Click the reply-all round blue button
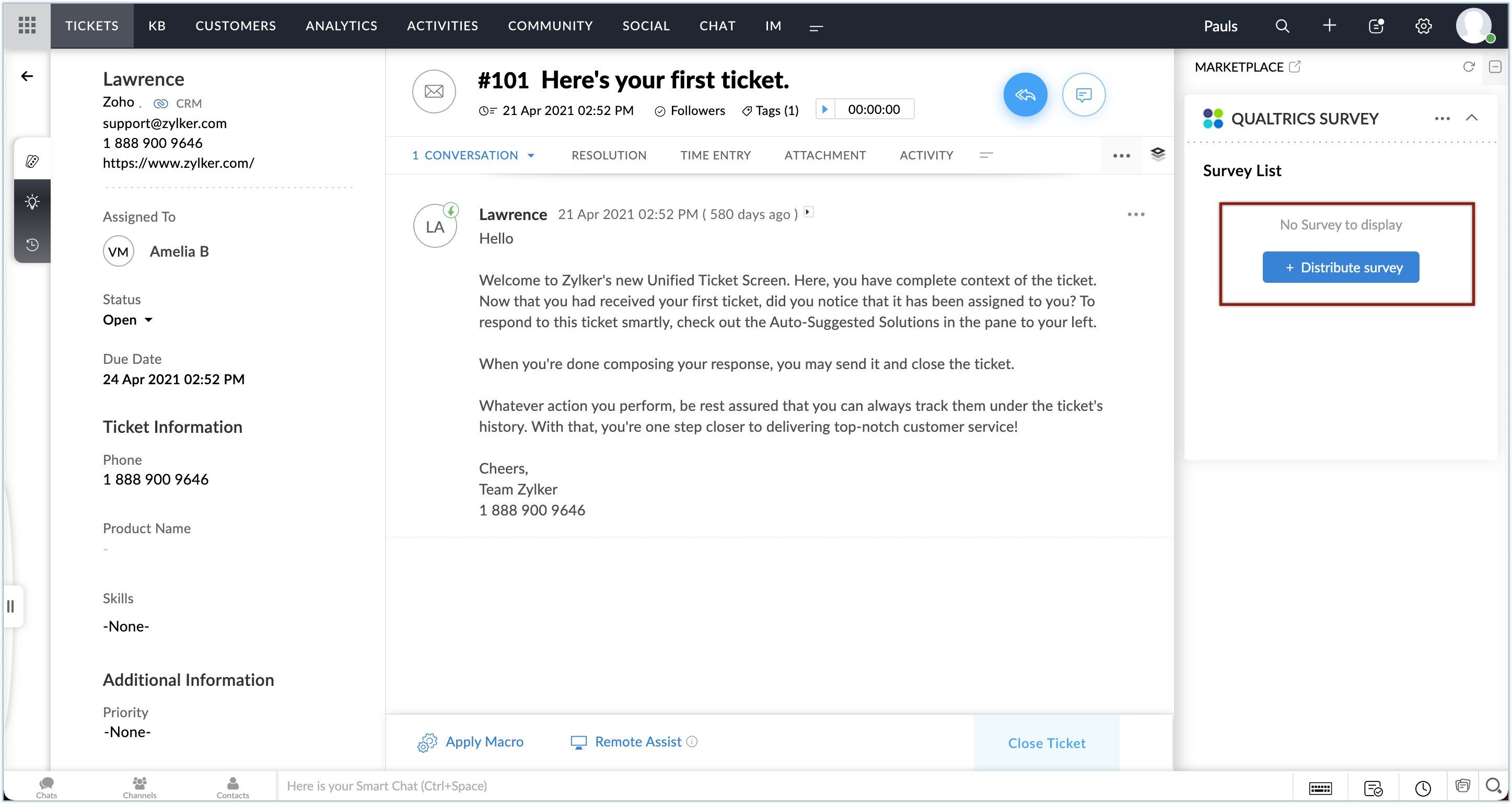The width and height of the screenshot is (1512, 804). click(x=1025, y=95)
